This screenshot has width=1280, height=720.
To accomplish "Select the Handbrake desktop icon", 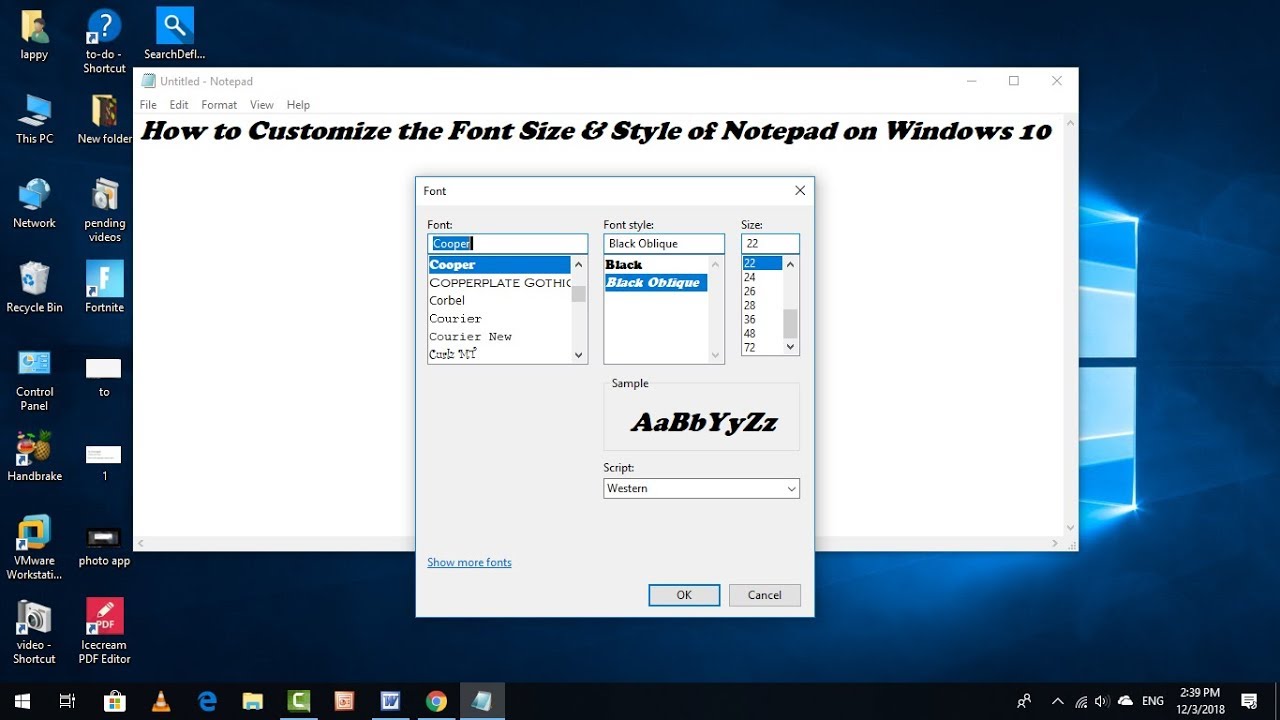I will tap(34, 457).
